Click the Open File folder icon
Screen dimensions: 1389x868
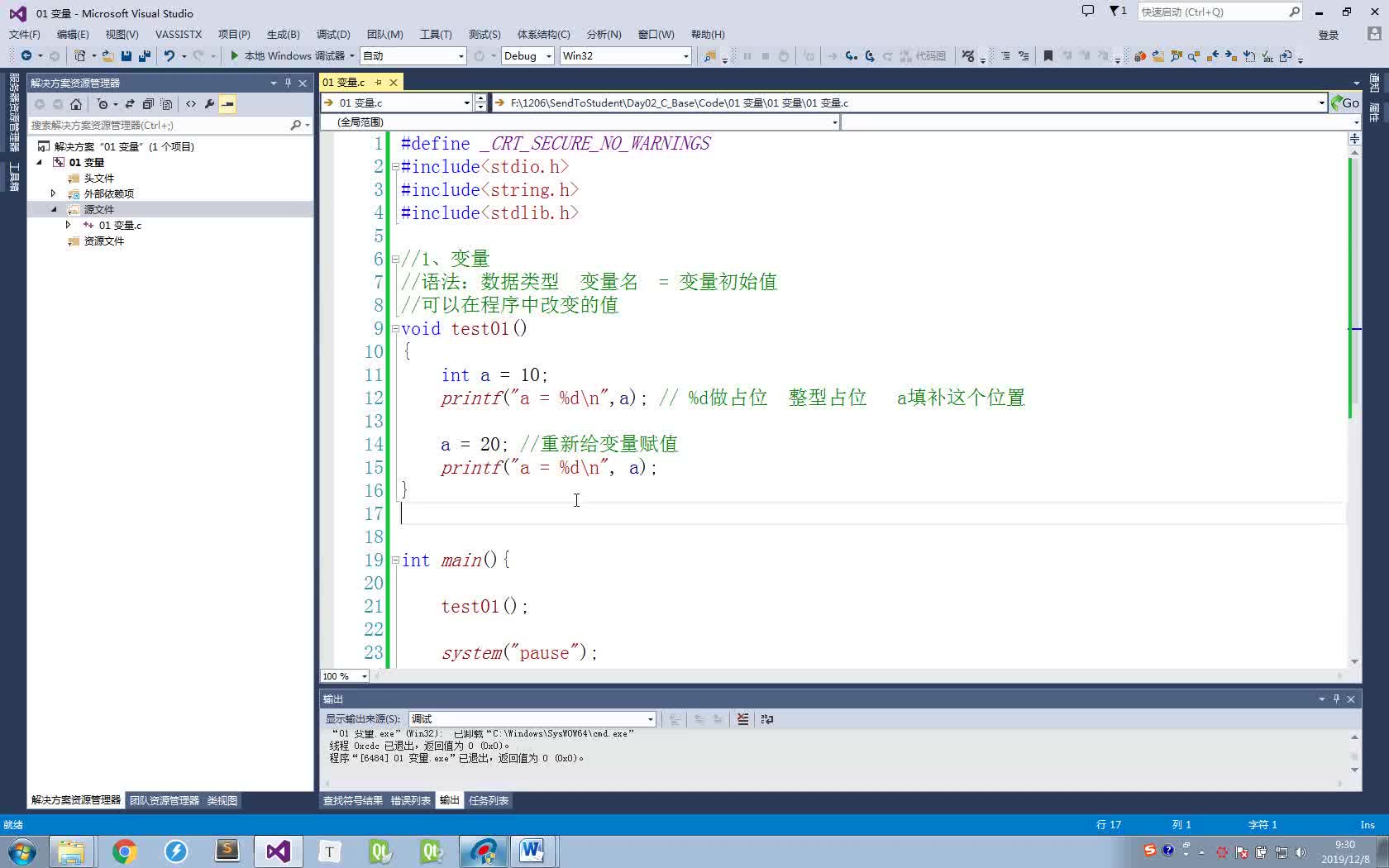[107, 55]
